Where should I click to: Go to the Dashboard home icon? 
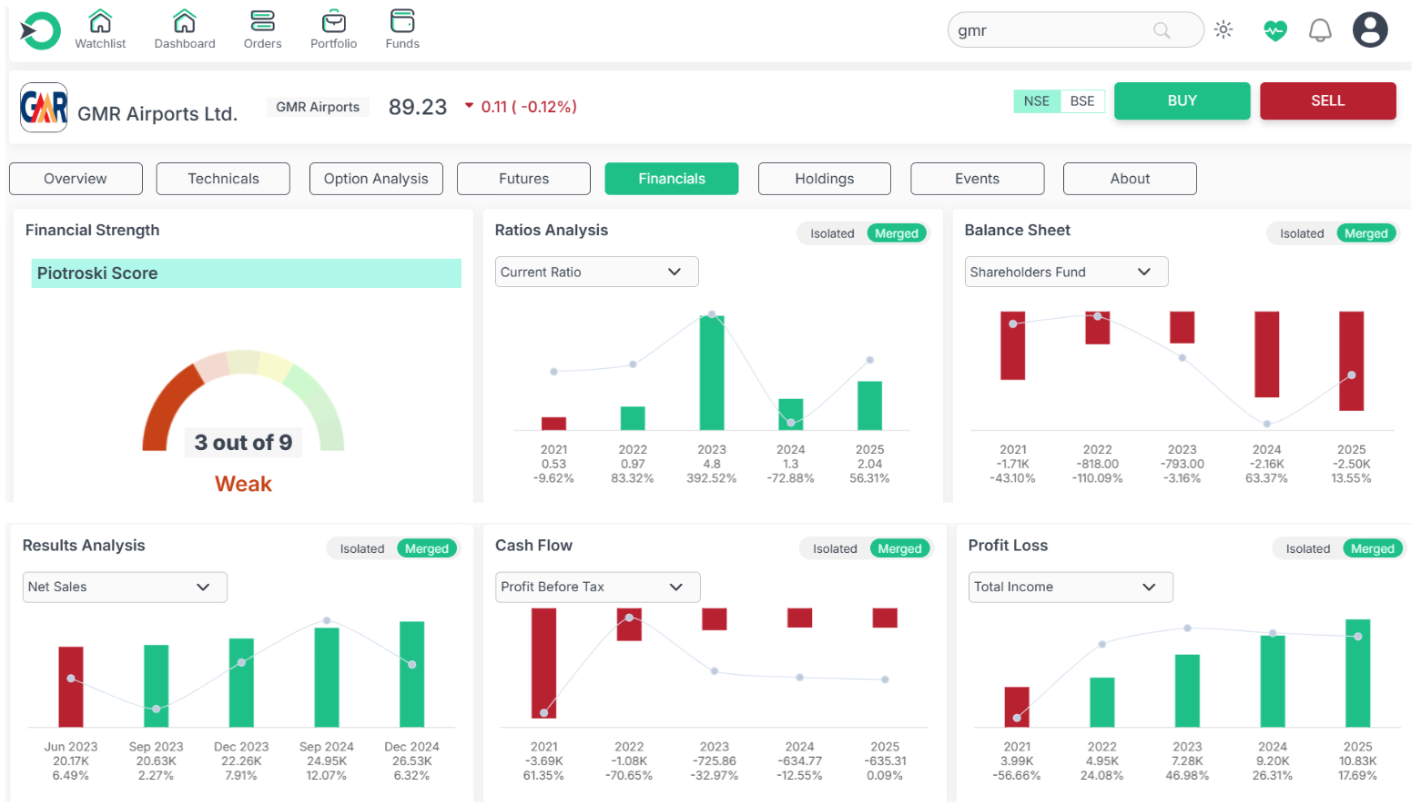[x=184, y=22]
